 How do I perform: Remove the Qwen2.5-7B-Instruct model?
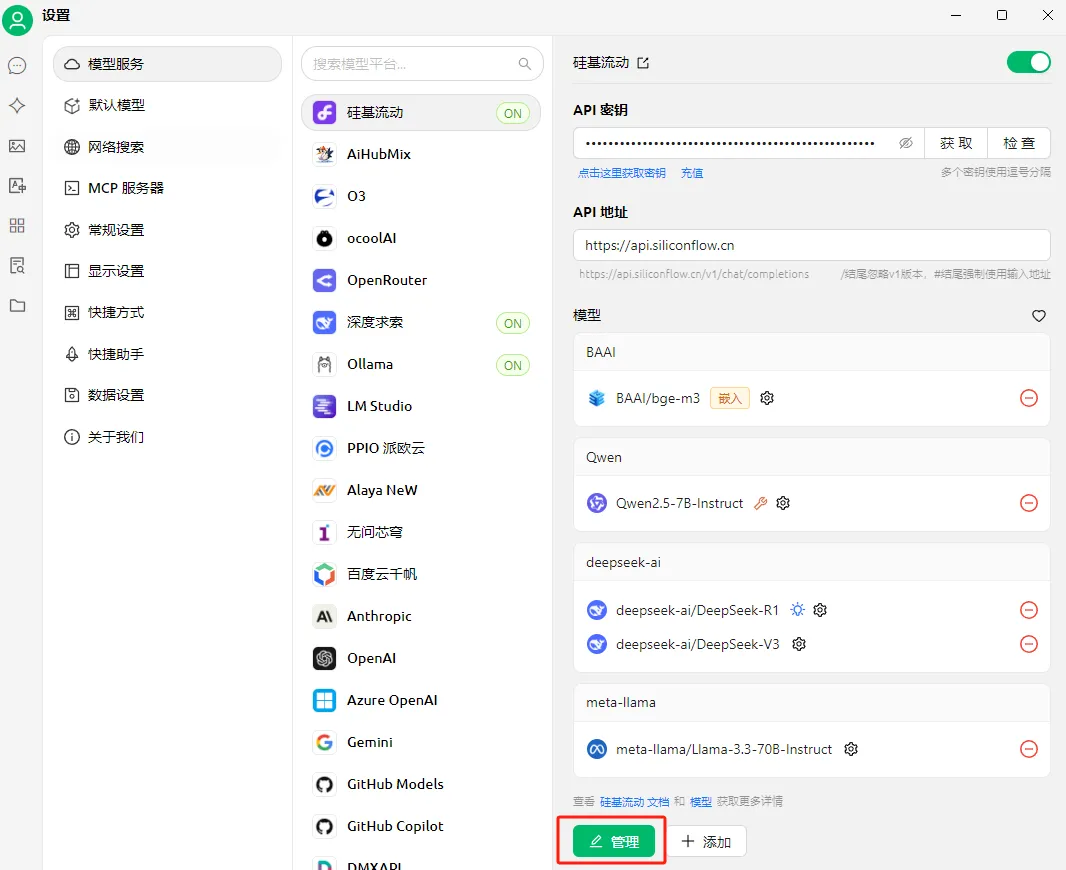click(x=1029, y=503)
